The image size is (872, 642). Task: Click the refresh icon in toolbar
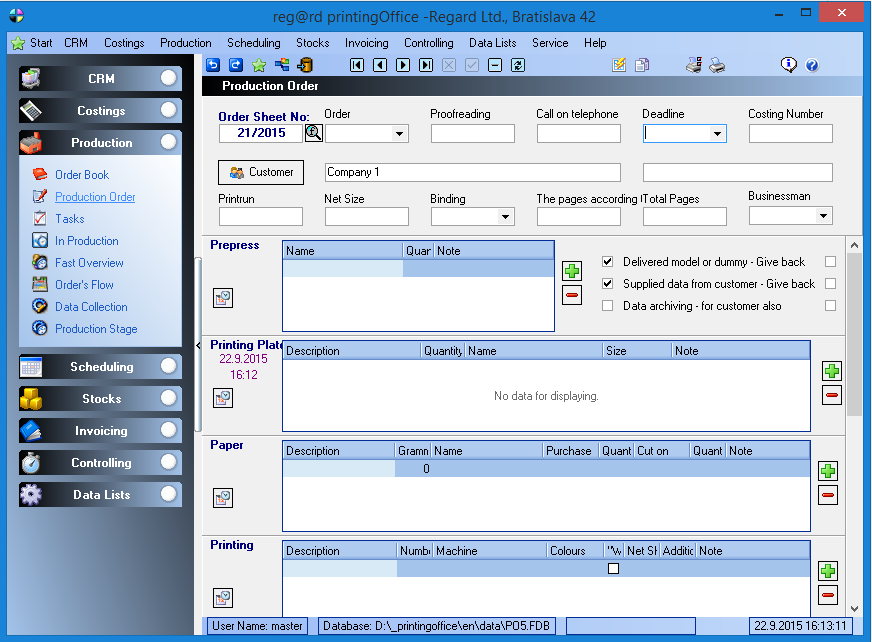(x=517, y=65)
